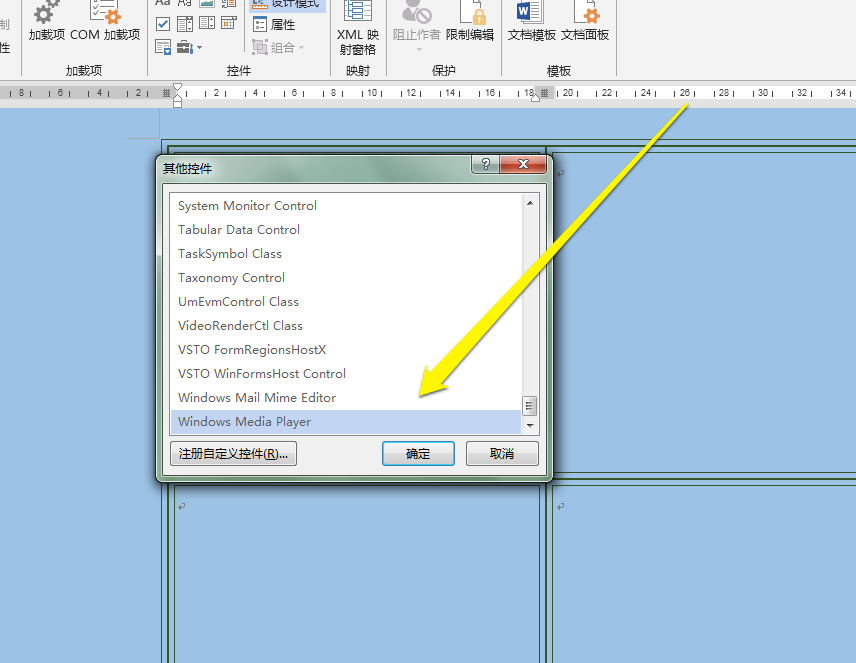The height and width of the screenshot is (663, 856).
Task: Confirm with the 确定 button
Action: pos(418,454)
